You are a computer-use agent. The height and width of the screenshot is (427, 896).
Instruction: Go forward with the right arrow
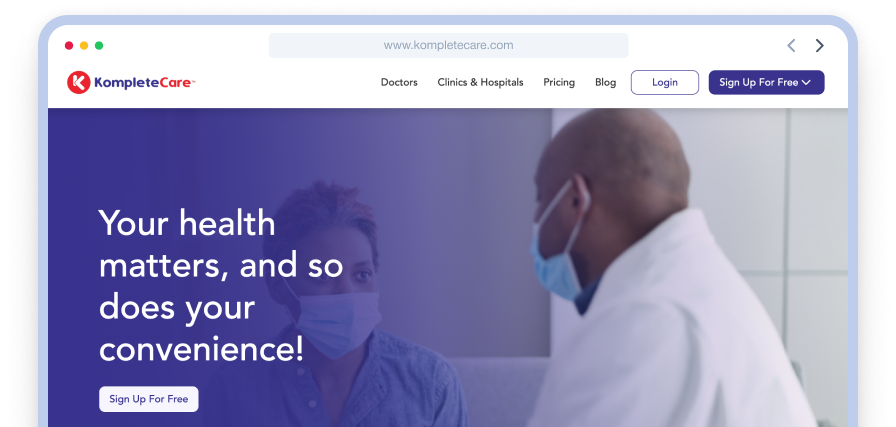pos(820,46)
